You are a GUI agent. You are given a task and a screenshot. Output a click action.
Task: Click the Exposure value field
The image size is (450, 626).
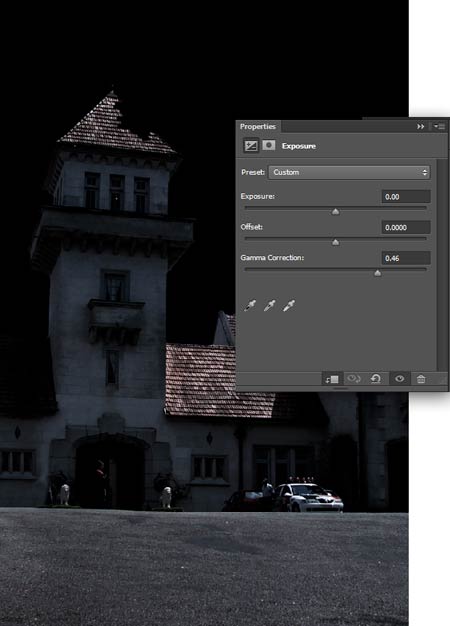click(406, 197)
